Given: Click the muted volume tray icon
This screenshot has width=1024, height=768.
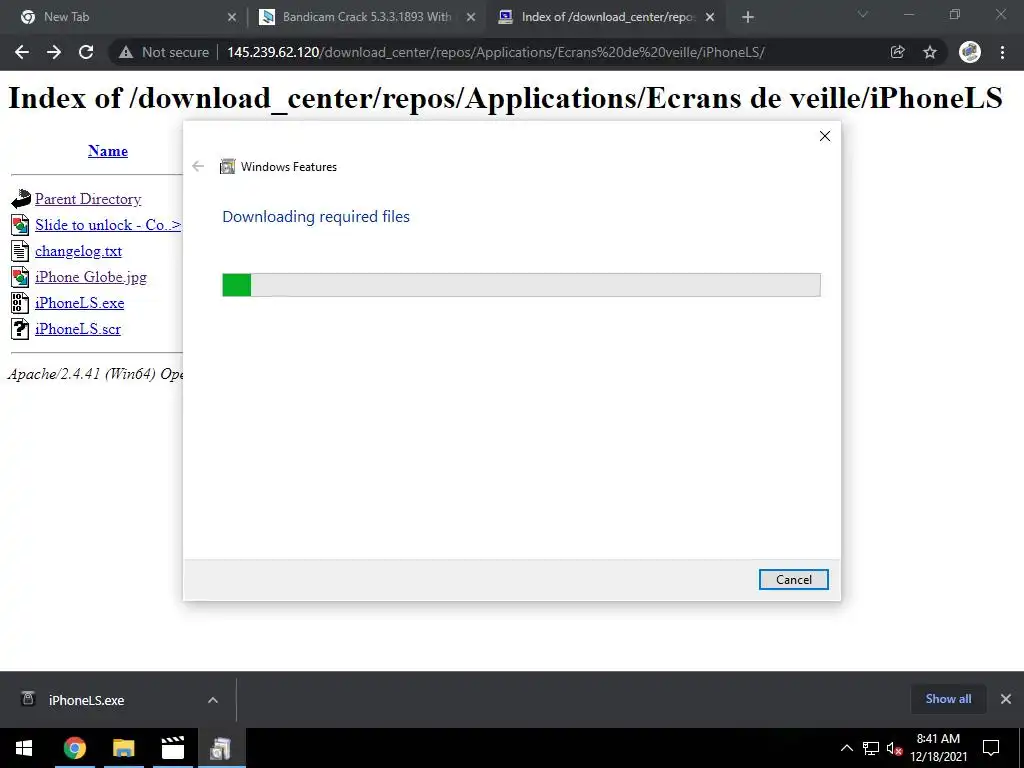Looking at the screenshot, I should coord(894,748).
